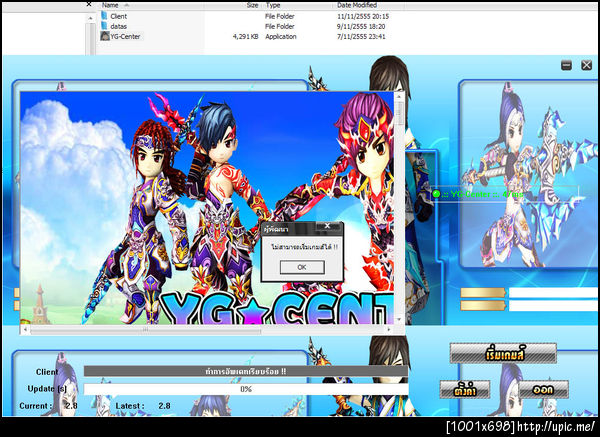
Task: Click Explorer navigation pane scroll-up arrow
Action: coord(91,18)
